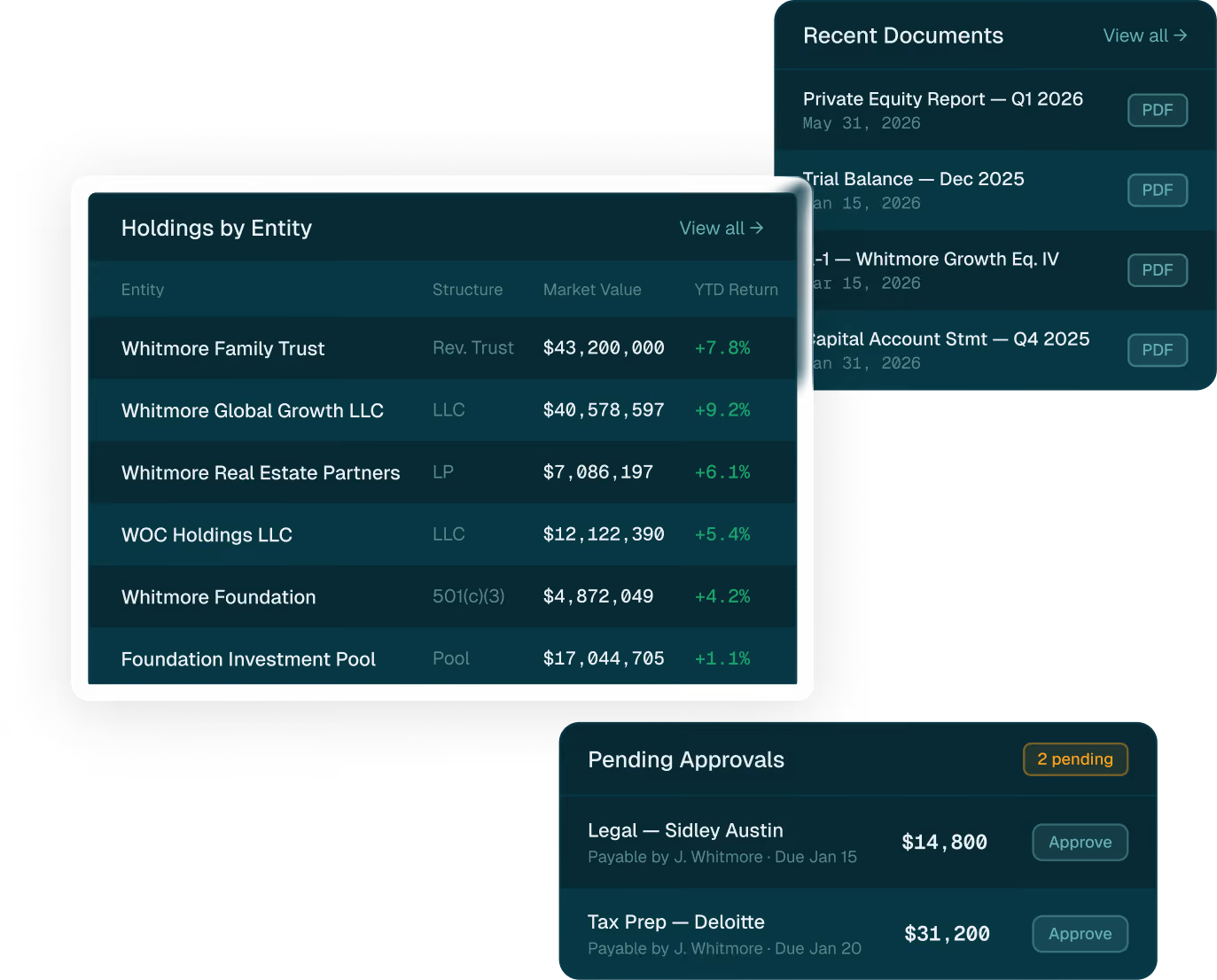Click the Entity column header
1217x980 pixels.
[x=143, y=290]
